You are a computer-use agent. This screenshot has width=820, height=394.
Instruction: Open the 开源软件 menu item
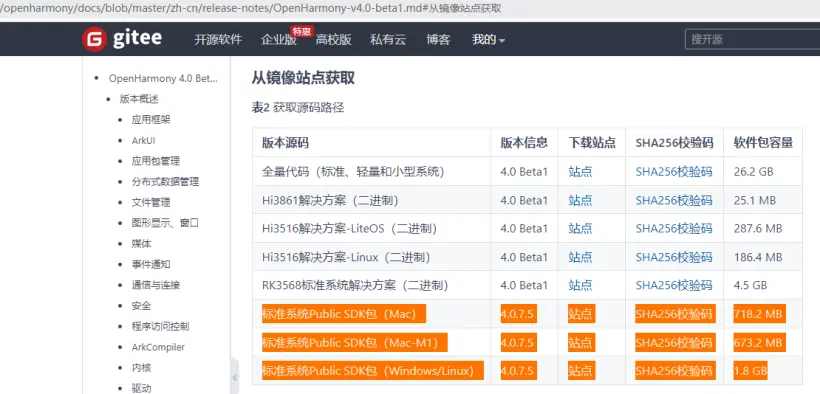[x=218, y=39]
